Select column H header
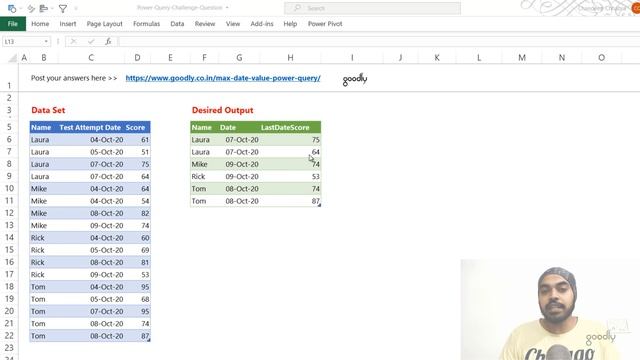The width and height of the screenshot is (640, 360). (290, 58)
